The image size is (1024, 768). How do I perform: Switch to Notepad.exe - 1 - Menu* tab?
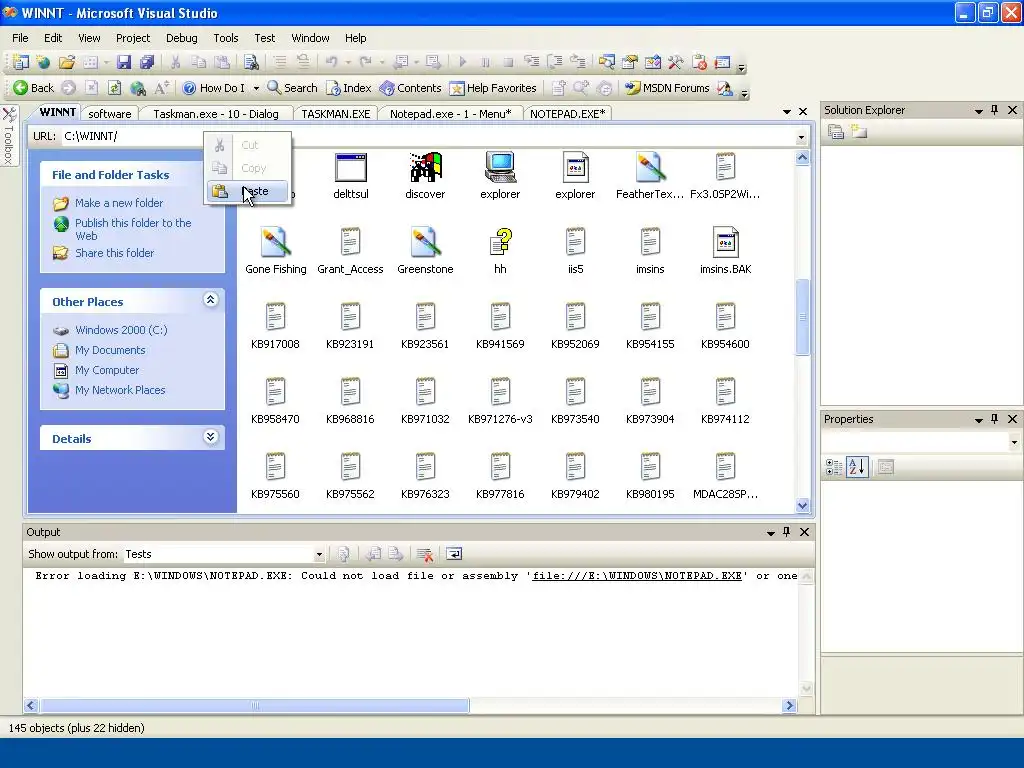click(451, 114)
